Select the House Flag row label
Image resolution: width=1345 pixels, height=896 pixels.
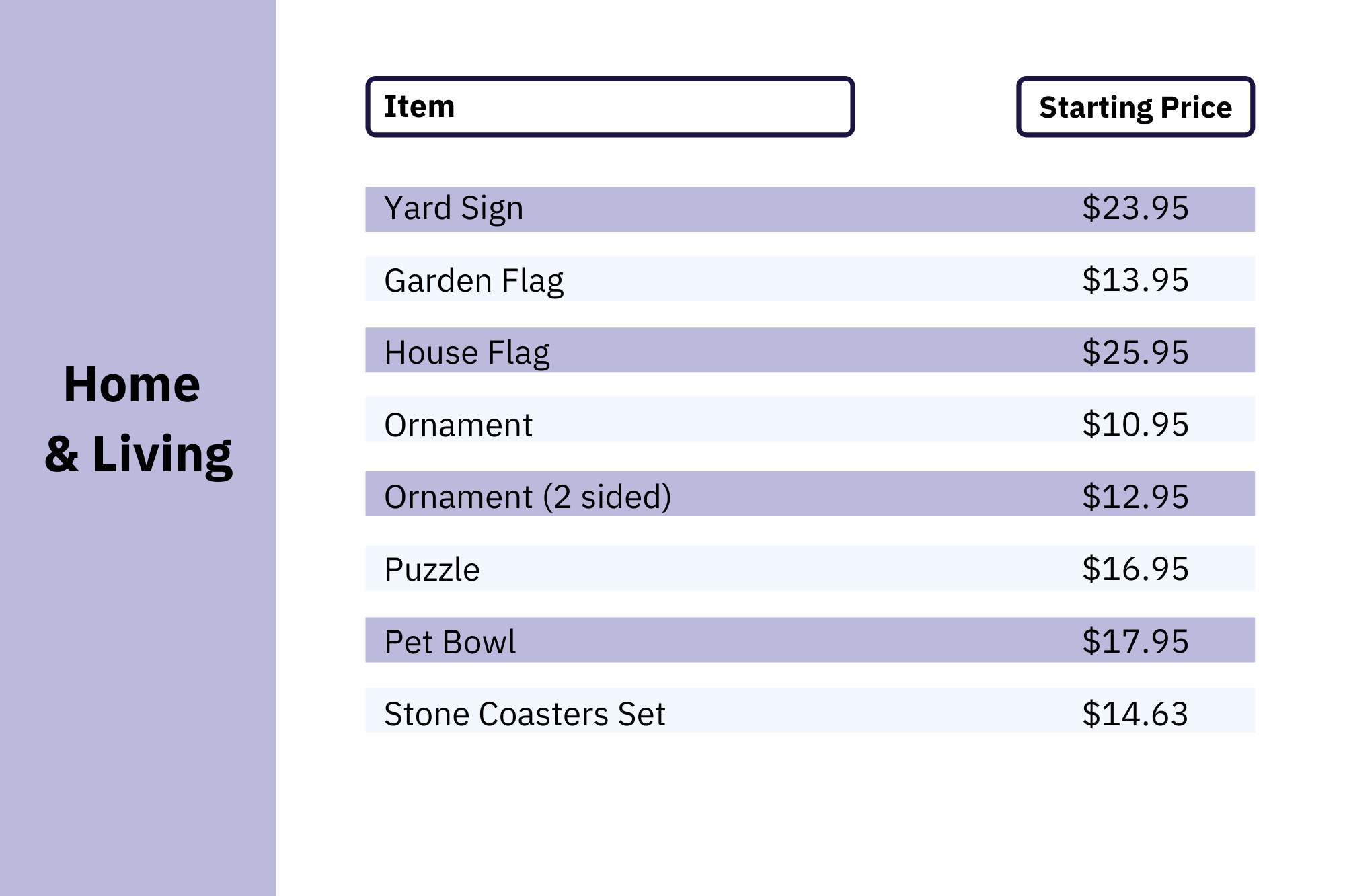point(467,352)
